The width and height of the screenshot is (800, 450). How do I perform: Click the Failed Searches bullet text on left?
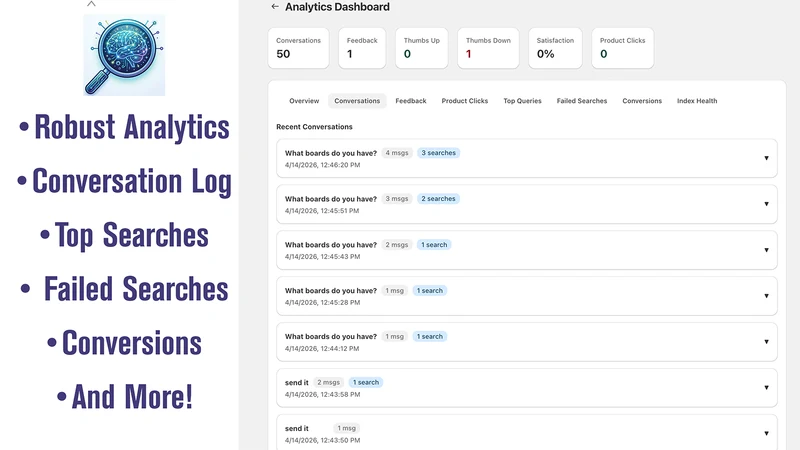pyautogui.click(x=136, y=289)
